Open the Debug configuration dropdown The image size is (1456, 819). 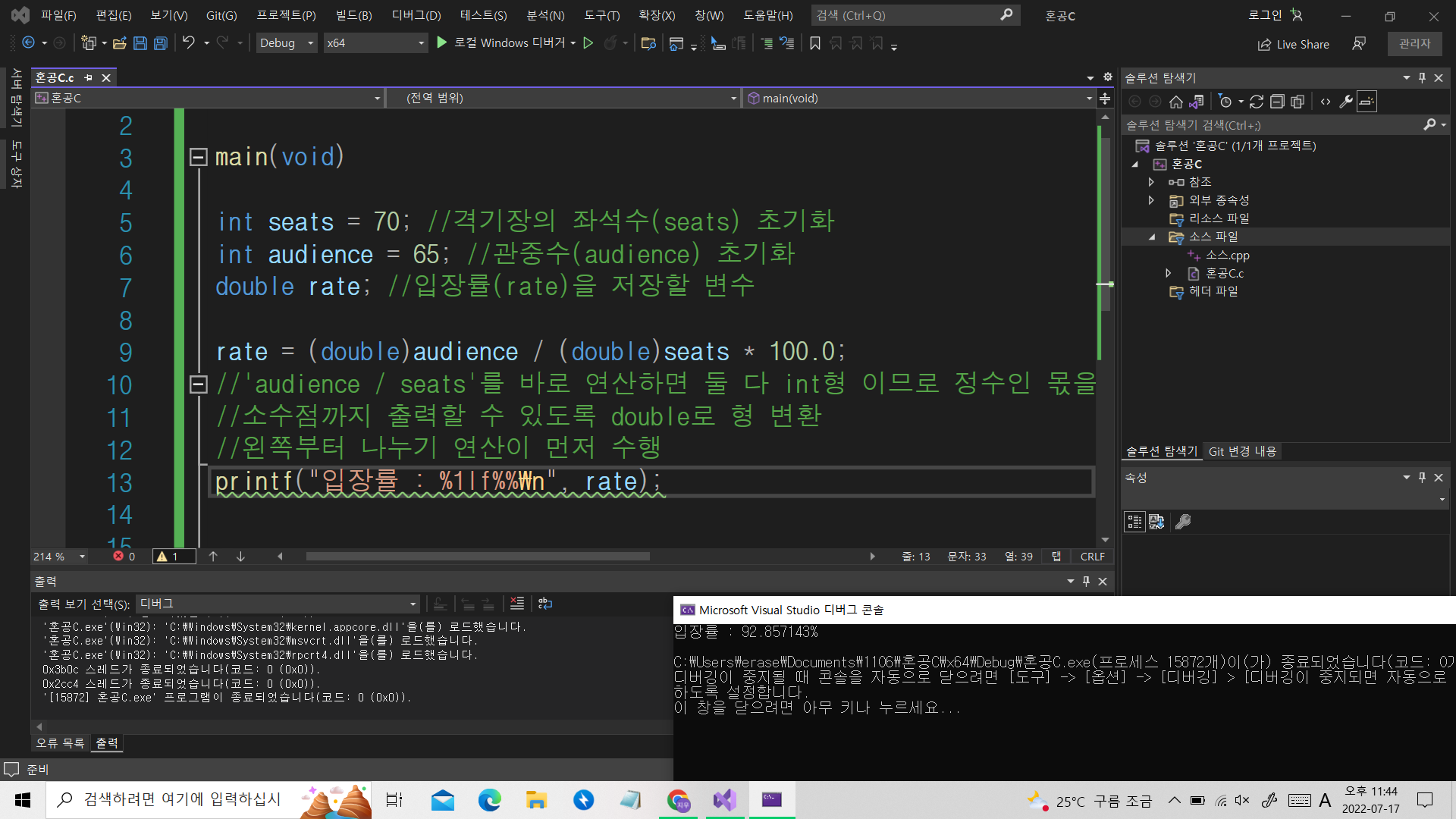coord(287,43)
